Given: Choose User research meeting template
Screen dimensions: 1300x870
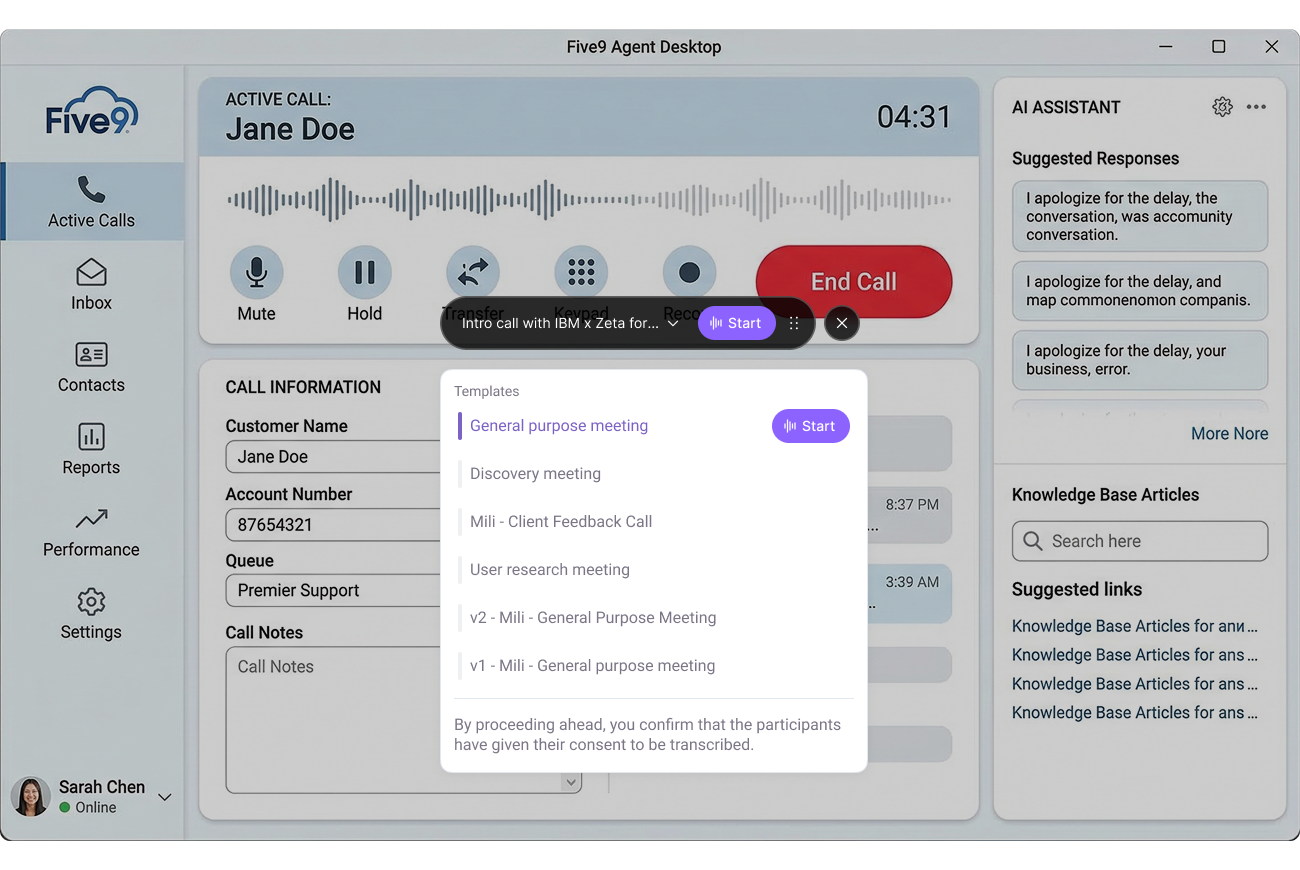Looking at the screenshot, I should [x=550, y=570].
